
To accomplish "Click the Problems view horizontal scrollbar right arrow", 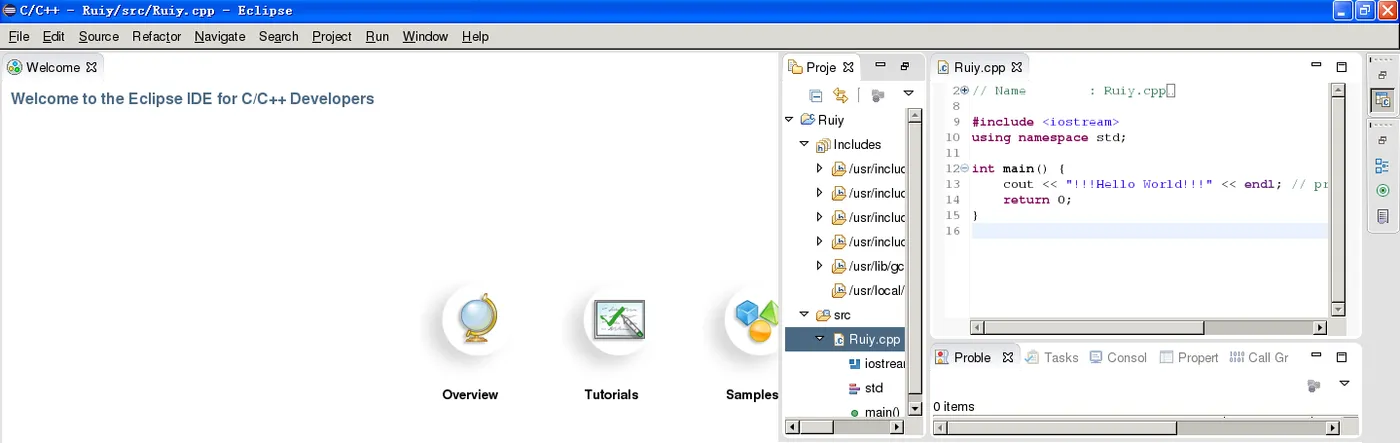I will (x=1334, y=428).
